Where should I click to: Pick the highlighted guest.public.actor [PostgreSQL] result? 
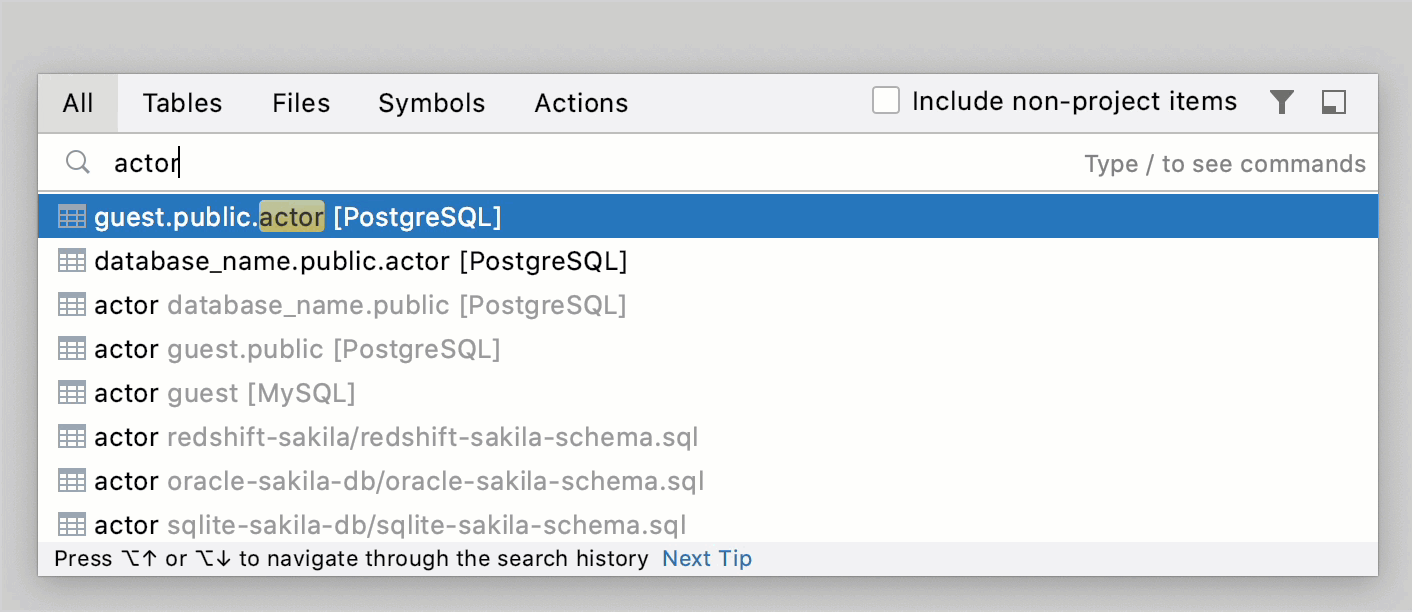click(x=298, y=217)
